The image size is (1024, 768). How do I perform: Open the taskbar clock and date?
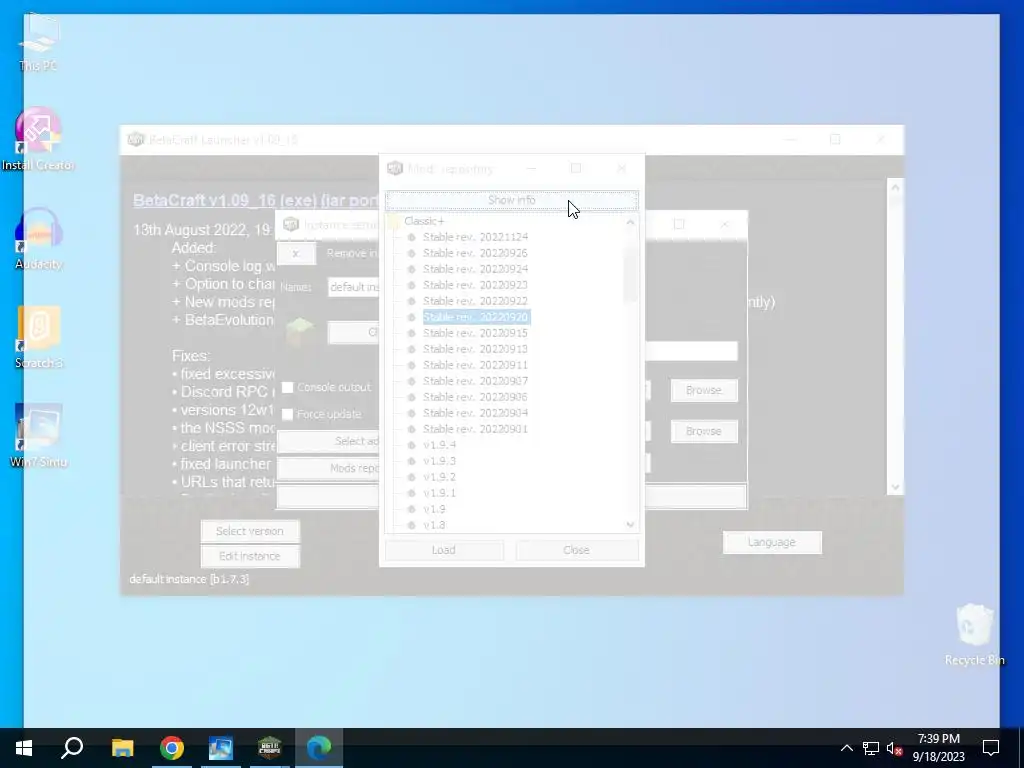coord(938,748)
